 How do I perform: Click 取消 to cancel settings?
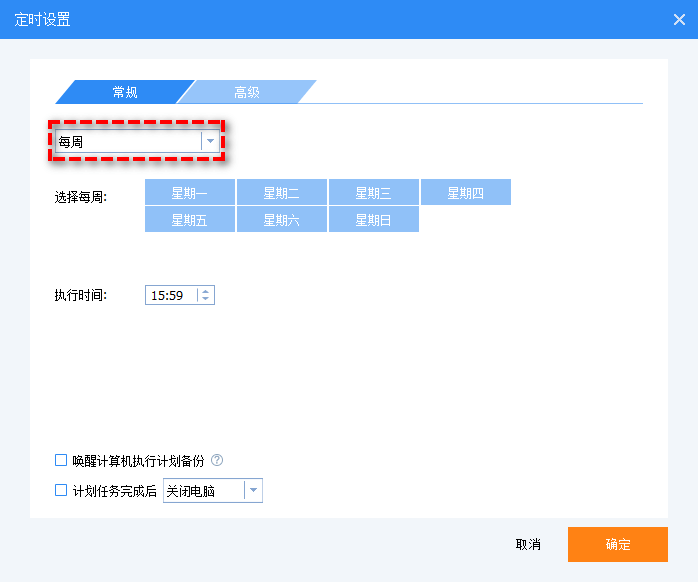click(528, 545)
